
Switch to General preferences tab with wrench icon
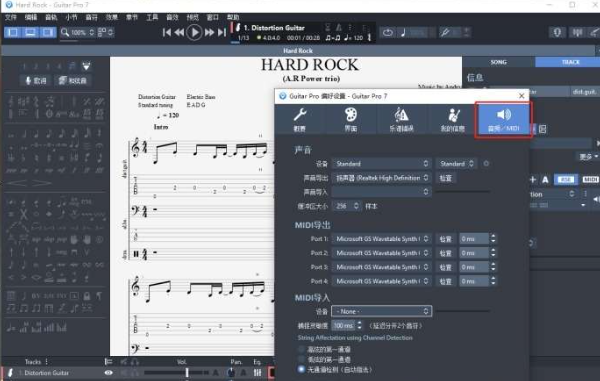300,119
